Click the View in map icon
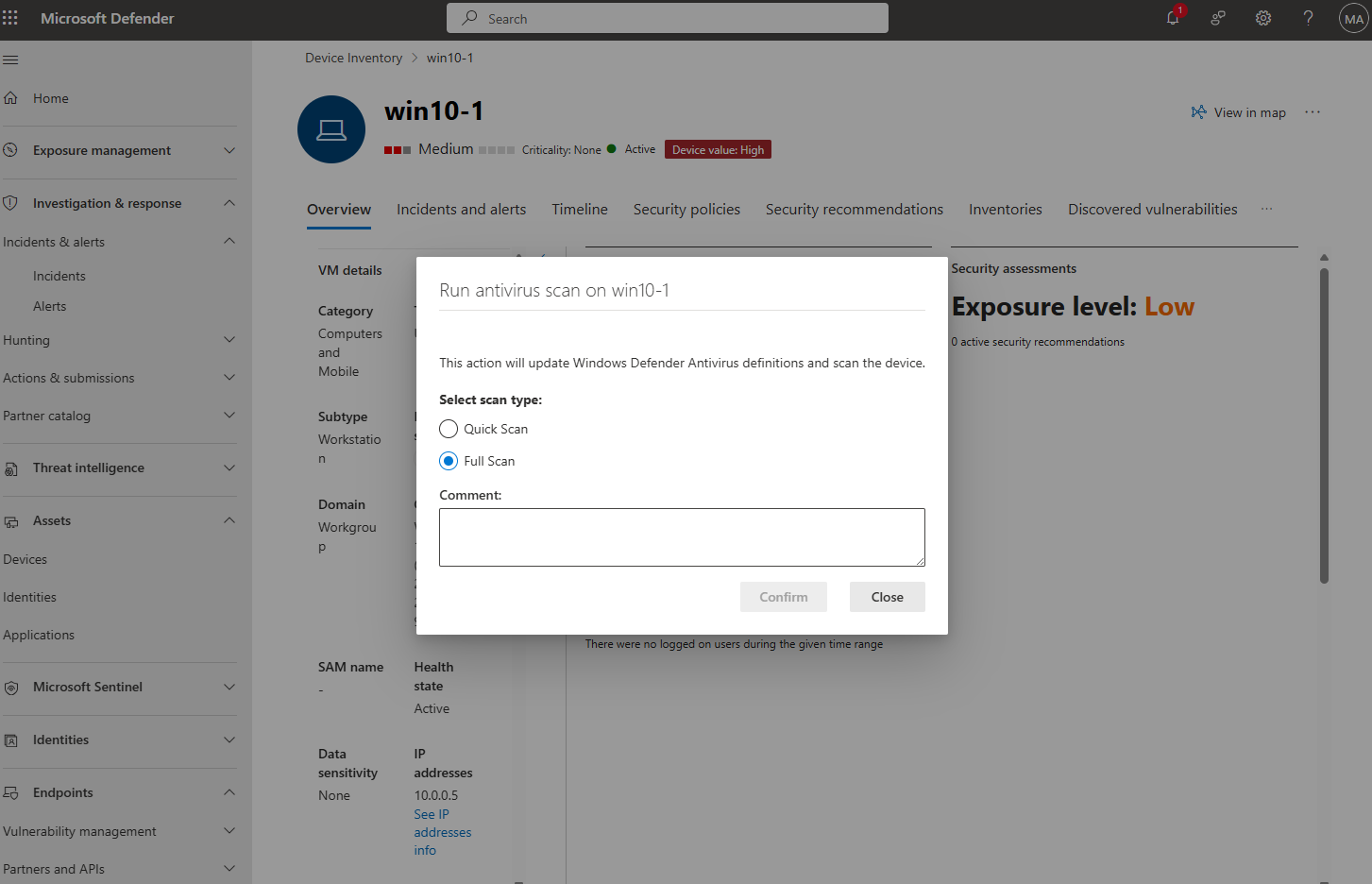Viewport: 1372px width, 884px height. pos(1198,112)
